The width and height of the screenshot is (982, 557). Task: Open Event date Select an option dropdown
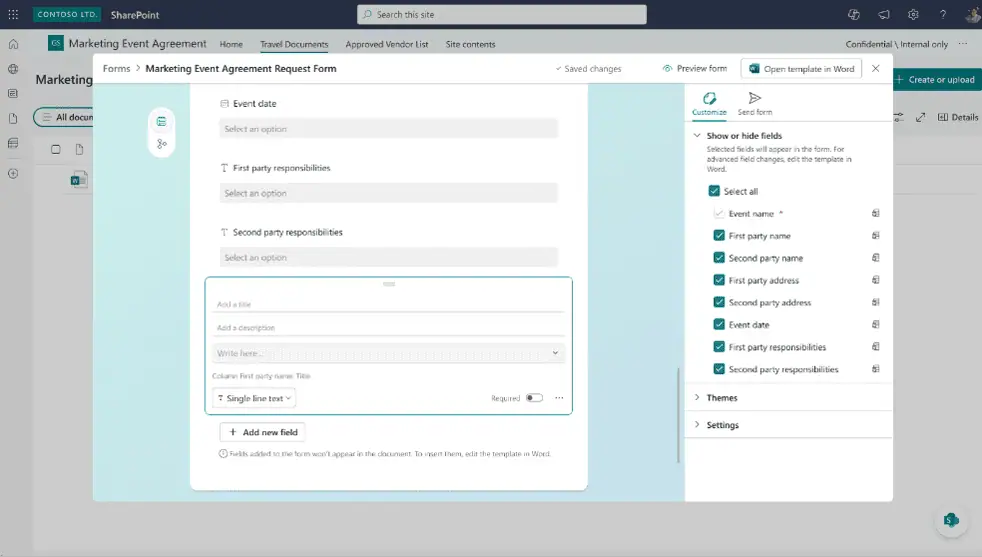(388, 128)
